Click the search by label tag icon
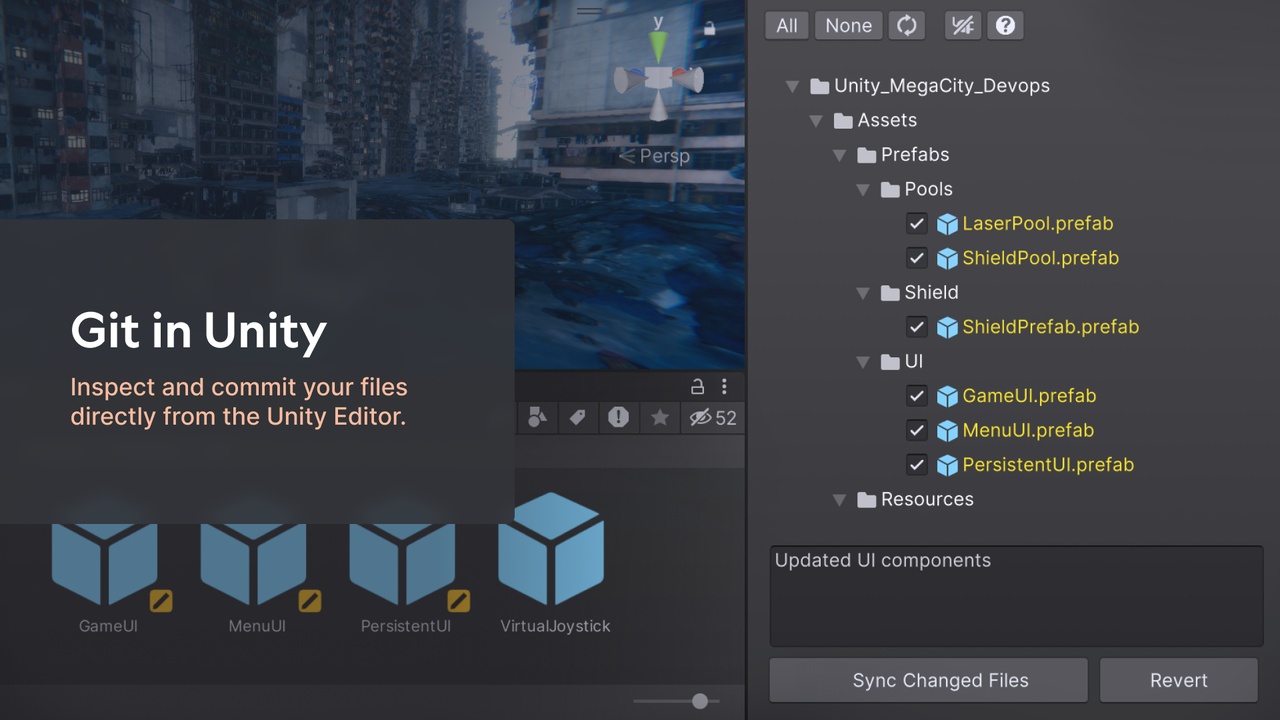Viewport: 1280px width, 720px height. pos(577,417)
